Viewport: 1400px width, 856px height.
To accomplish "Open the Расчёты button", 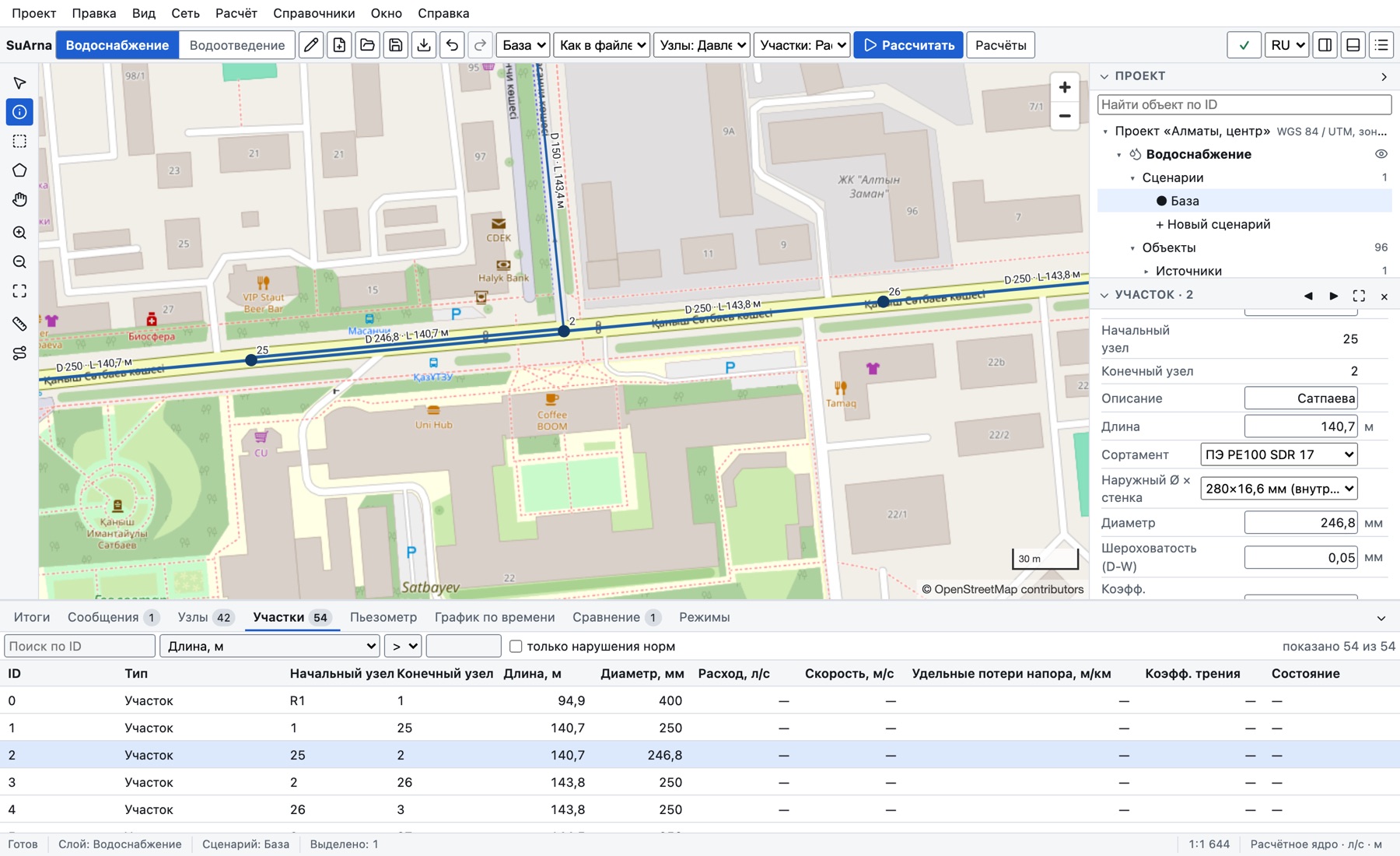I will [x=1001, y=45].
